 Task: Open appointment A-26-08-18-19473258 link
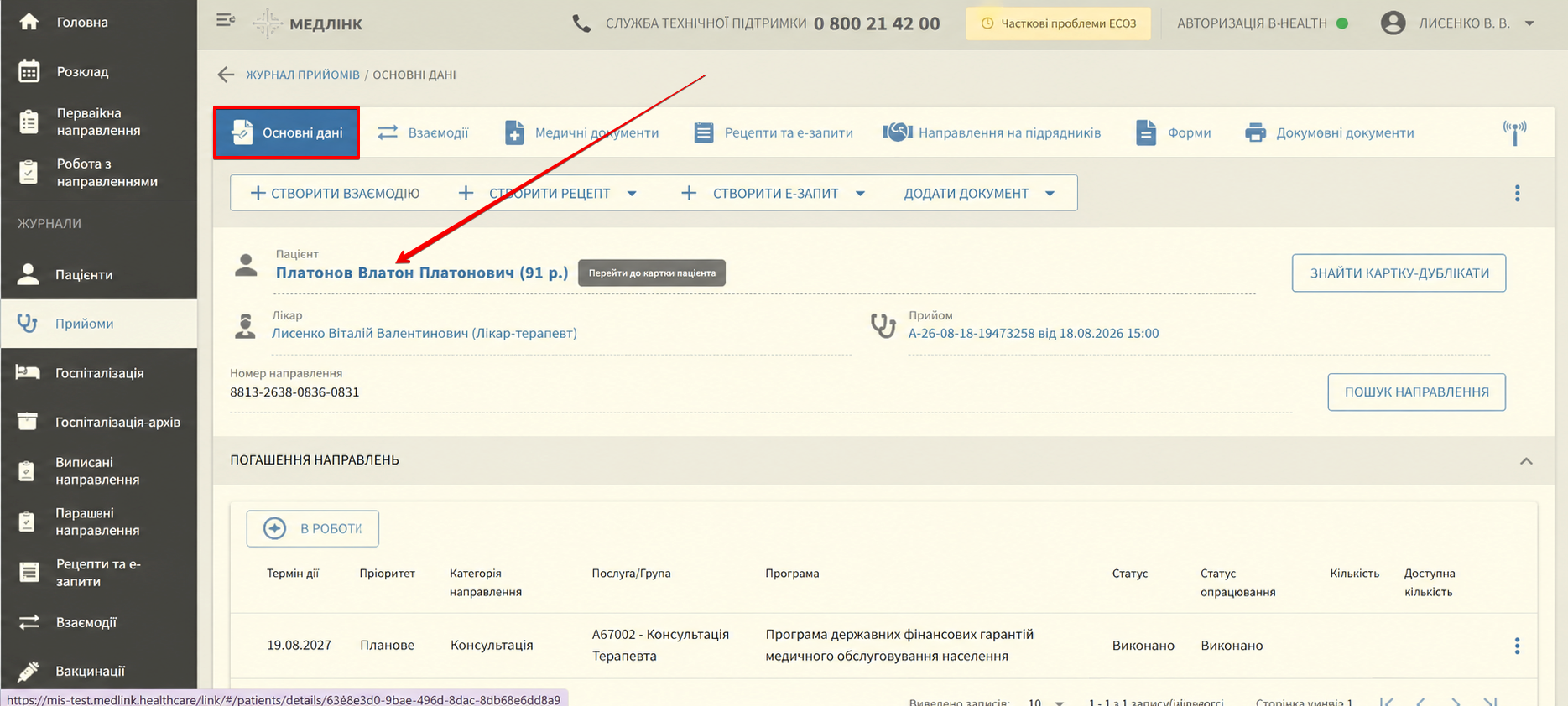coord(1034,333)
